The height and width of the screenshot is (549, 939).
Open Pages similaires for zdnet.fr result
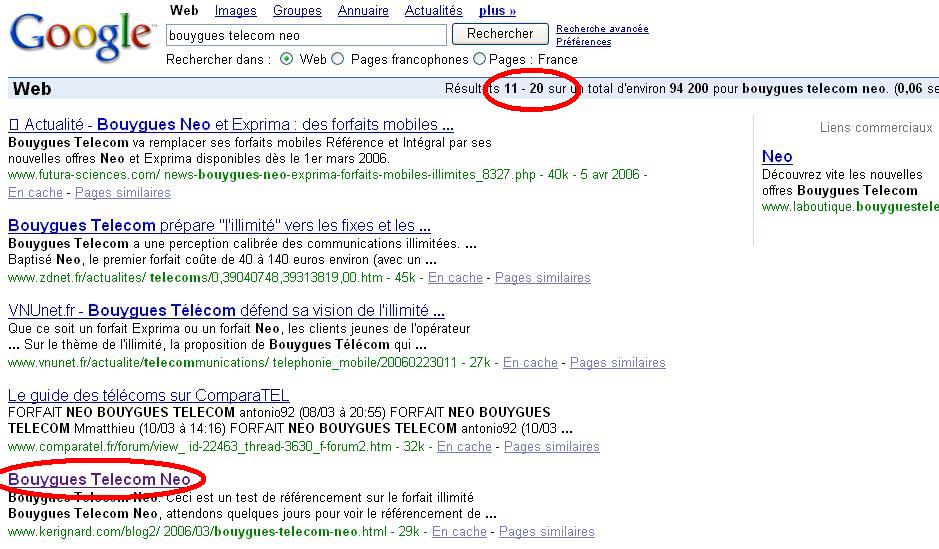[543, 278]
